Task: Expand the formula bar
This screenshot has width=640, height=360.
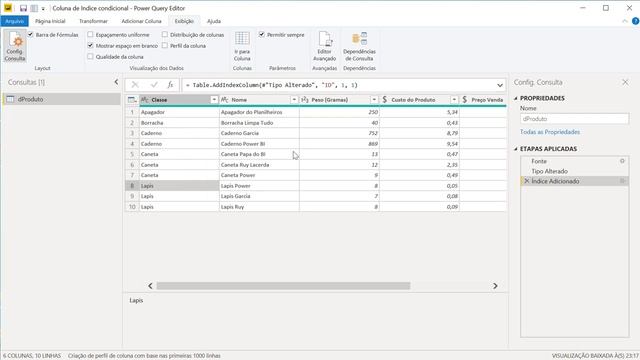Action: 500,85
